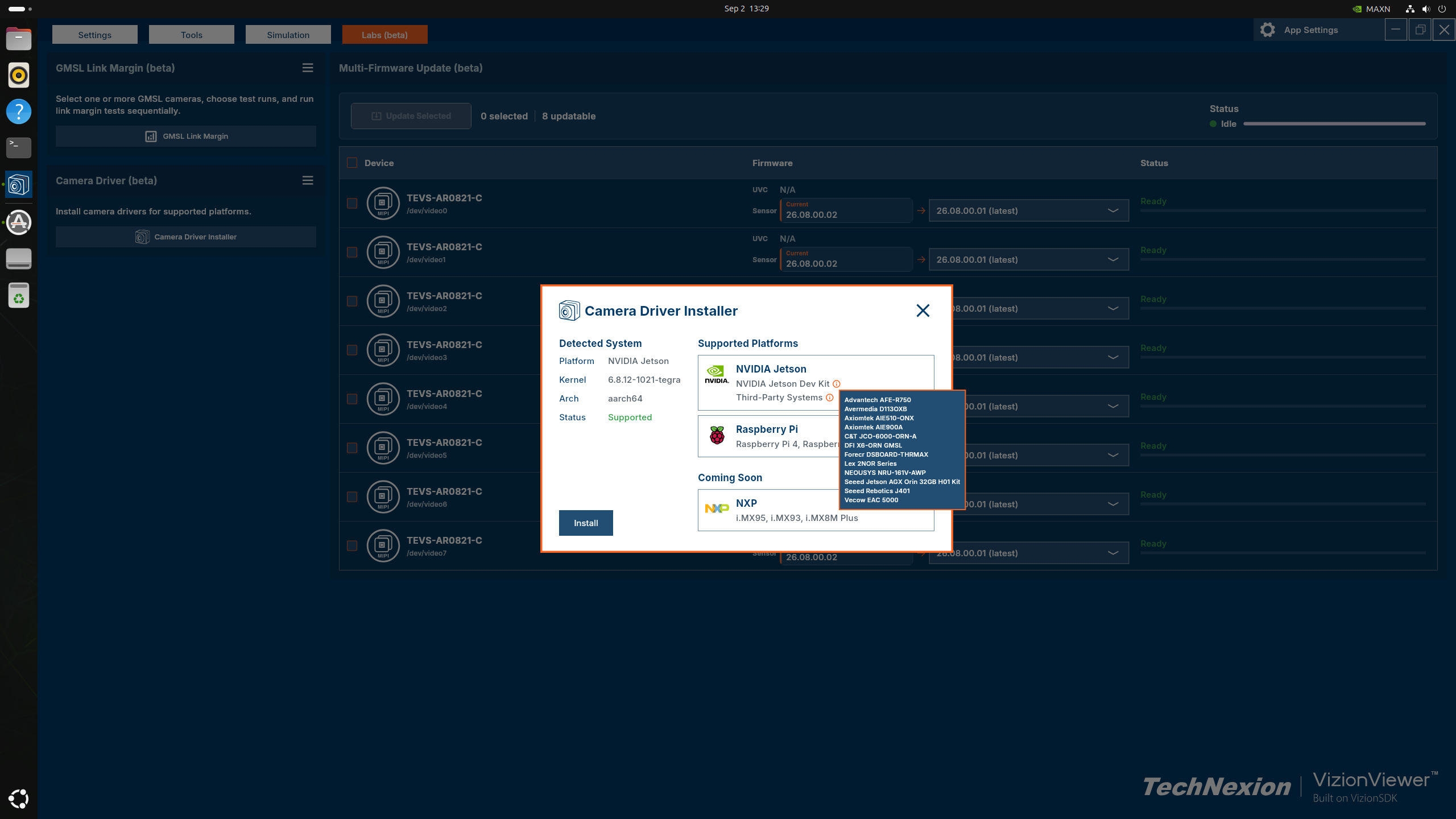Click the MIPI camera icon for /dev/video0
The height and width of the screenshot is (819, 1456).
click(383, 203)
